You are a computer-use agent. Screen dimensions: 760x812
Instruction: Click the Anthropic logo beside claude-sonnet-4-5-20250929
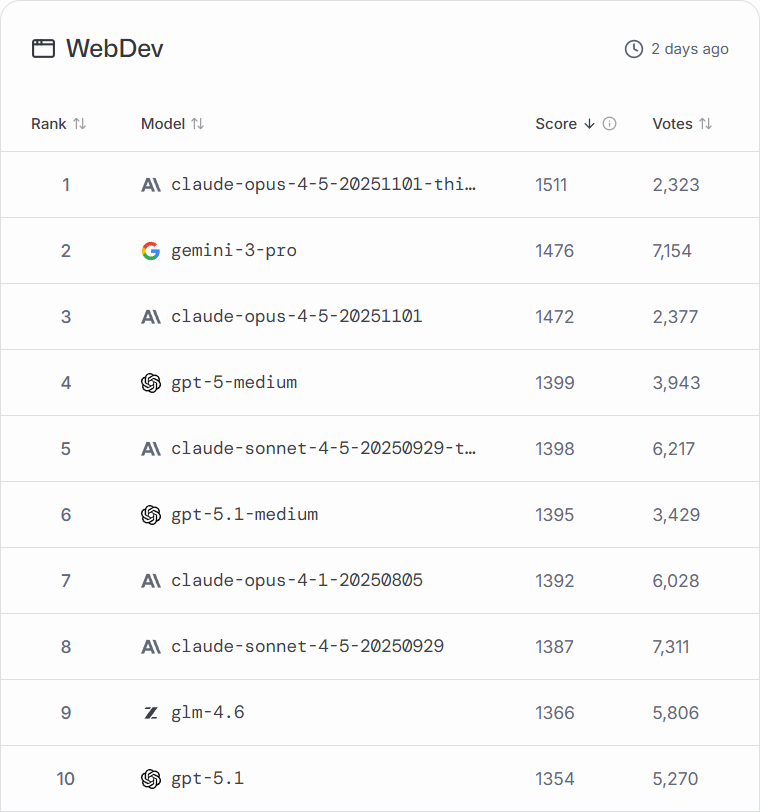coord(151,647)
